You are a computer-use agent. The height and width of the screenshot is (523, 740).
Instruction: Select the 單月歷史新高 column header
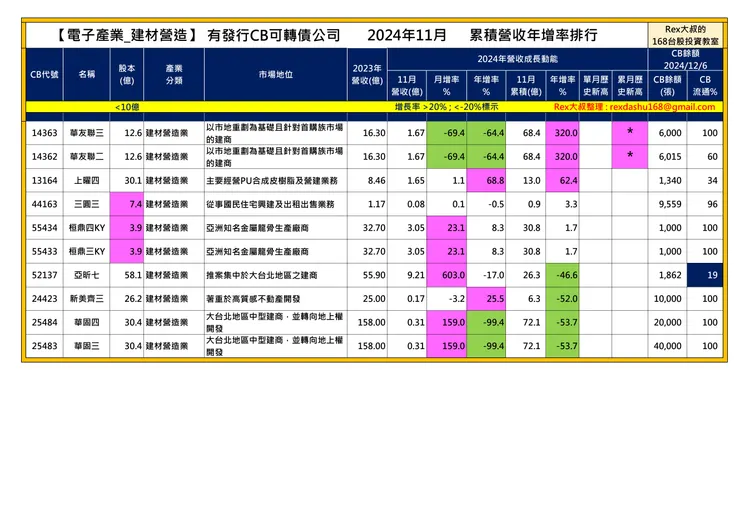(596, 85)
